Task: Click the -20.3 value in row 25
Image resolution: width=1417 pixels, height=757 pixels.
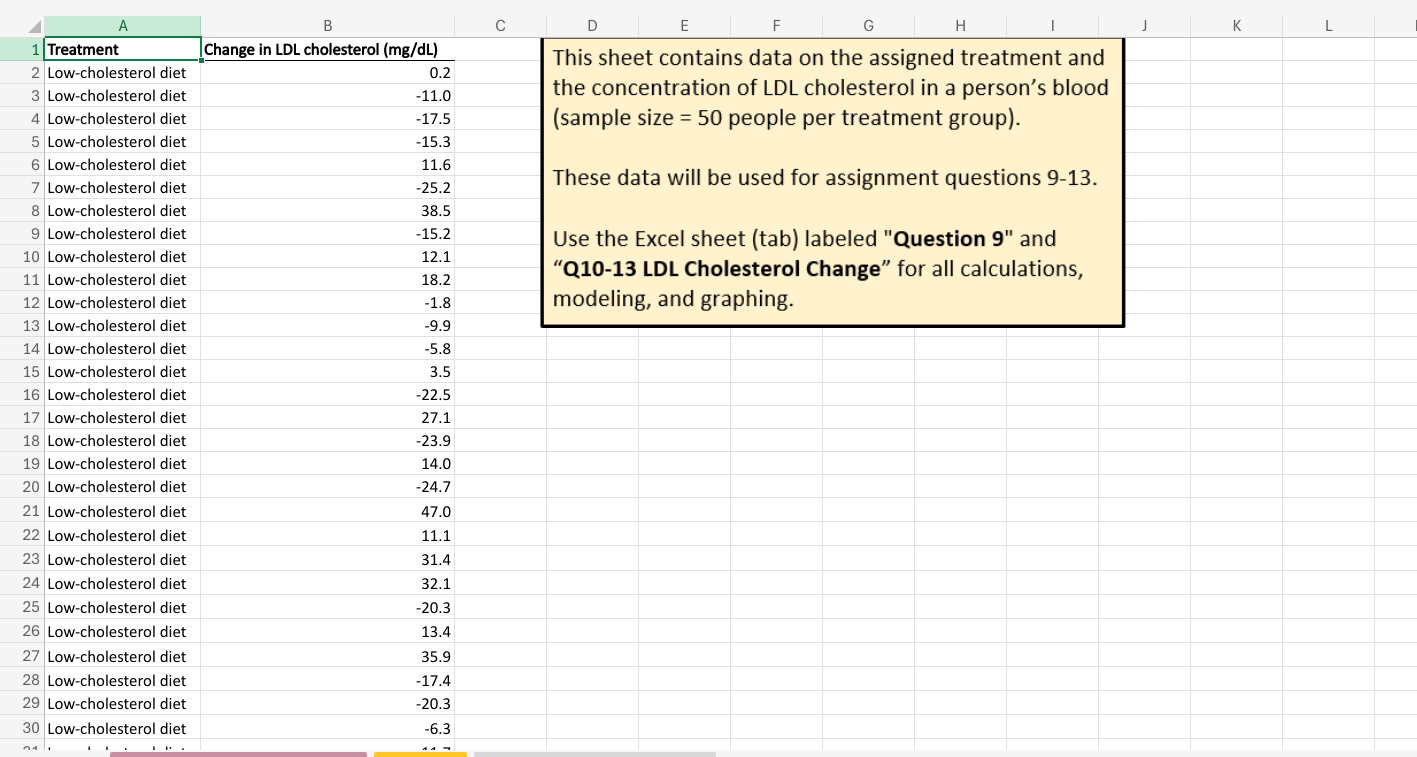Action: pos(327,608)
